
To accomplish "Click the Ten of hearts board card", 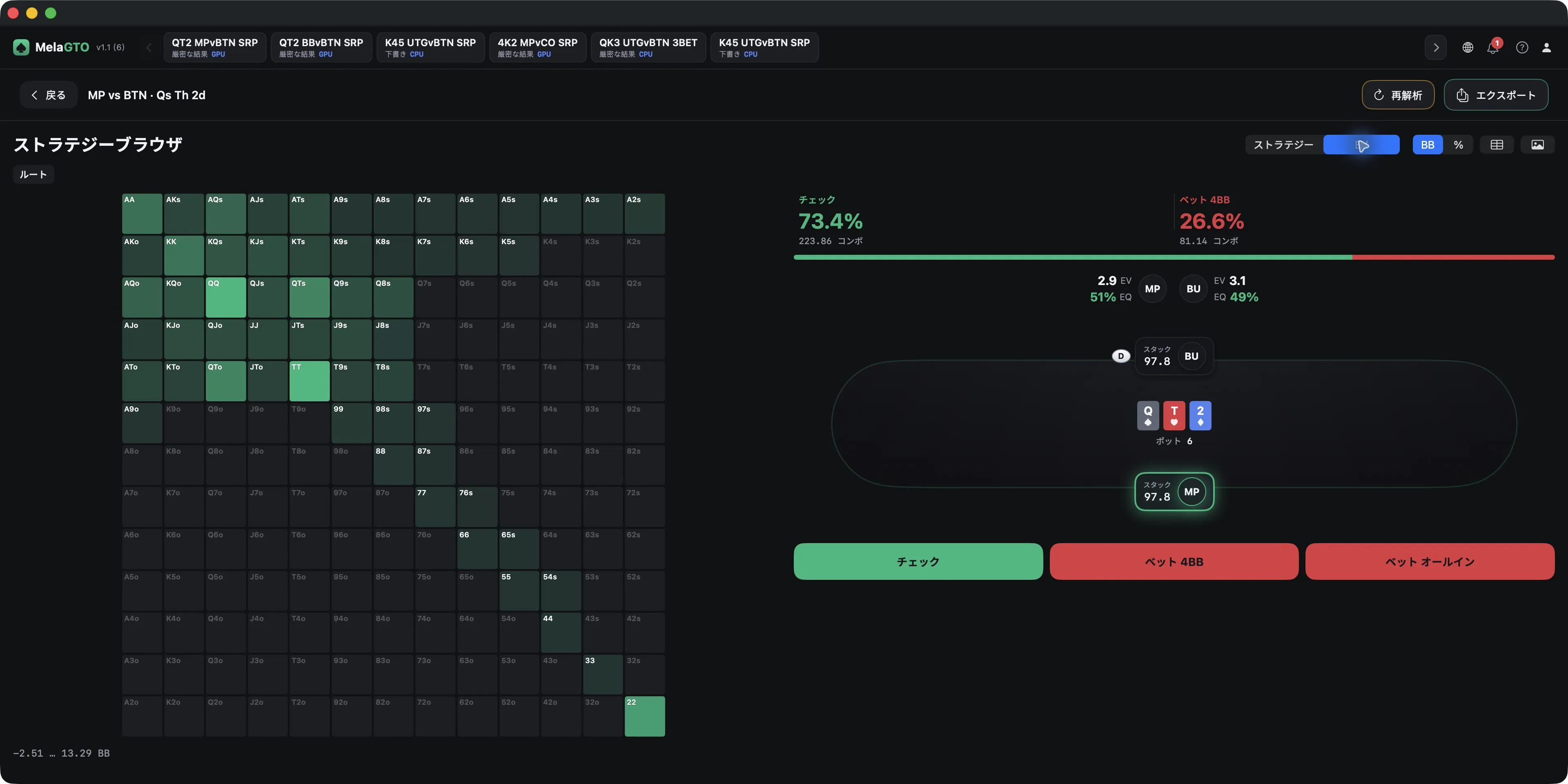I will point(1174,416).
